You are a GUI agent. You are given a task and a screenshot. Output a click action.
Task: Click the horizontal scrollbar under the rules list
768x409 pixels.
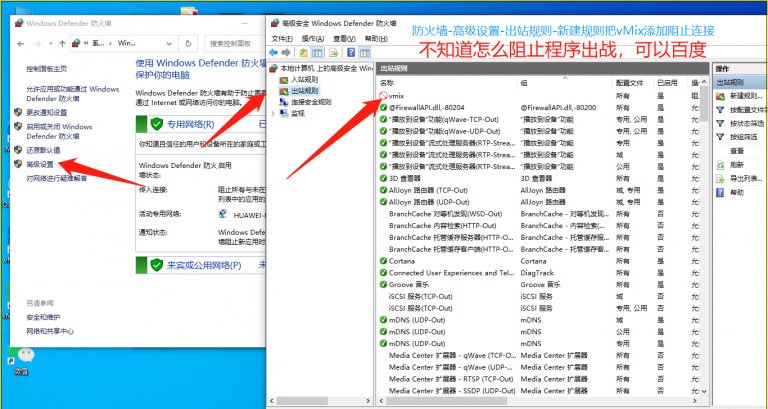(538, 401)
